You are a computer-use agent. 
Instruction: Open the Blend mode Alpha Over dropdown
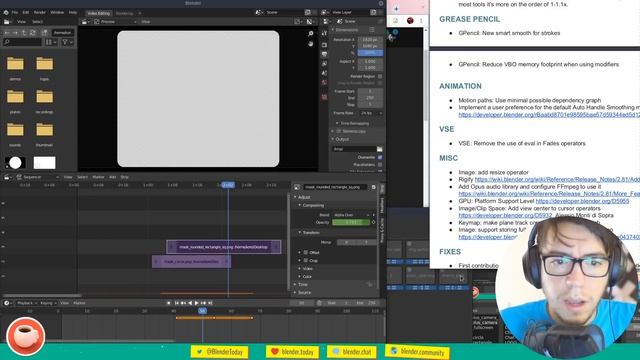click(x=352, y=215)
